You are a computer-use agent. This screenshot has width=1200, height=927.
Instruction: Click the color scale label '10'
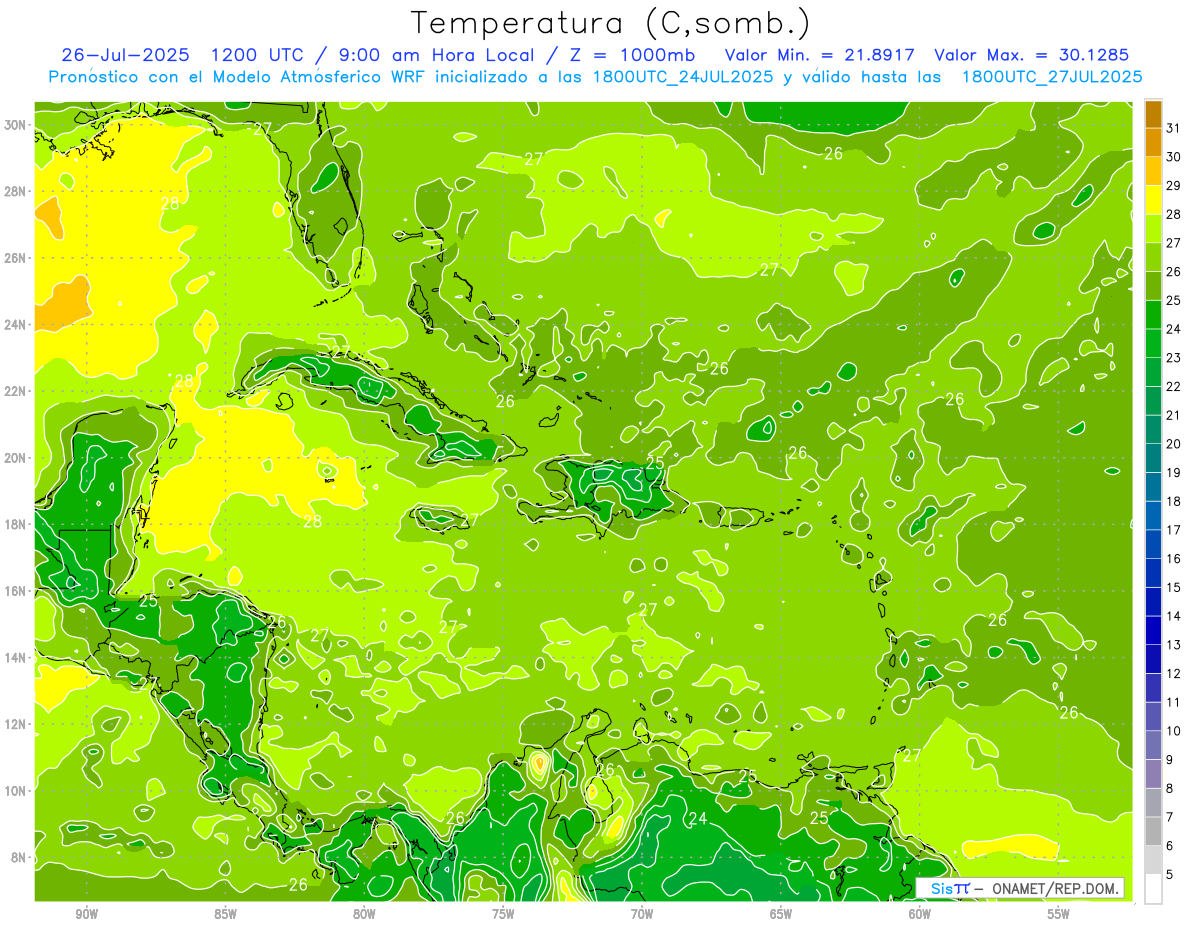[1174, 731]
